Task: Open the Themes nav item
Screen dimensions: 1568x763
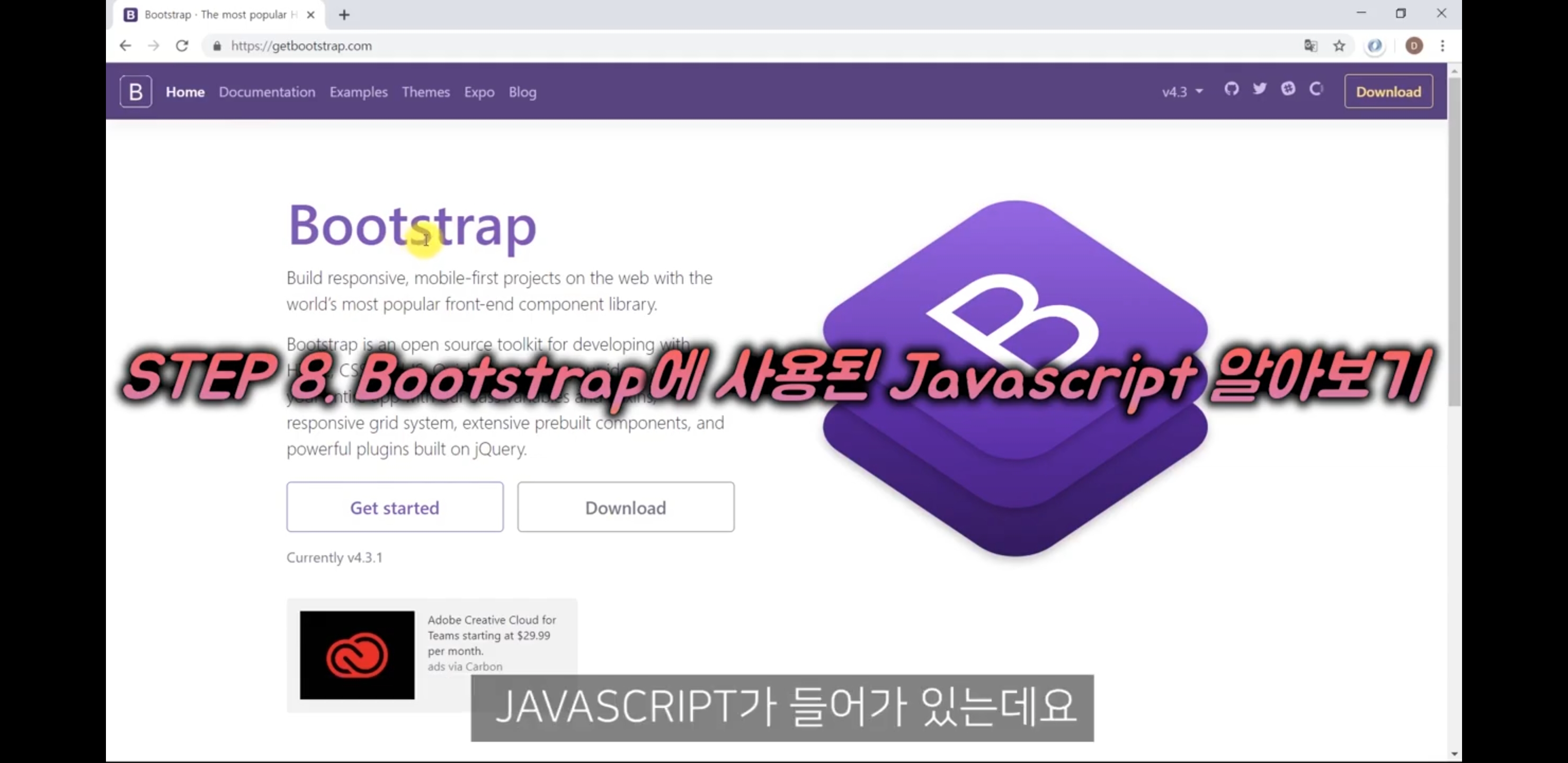Action: [425, 92]
